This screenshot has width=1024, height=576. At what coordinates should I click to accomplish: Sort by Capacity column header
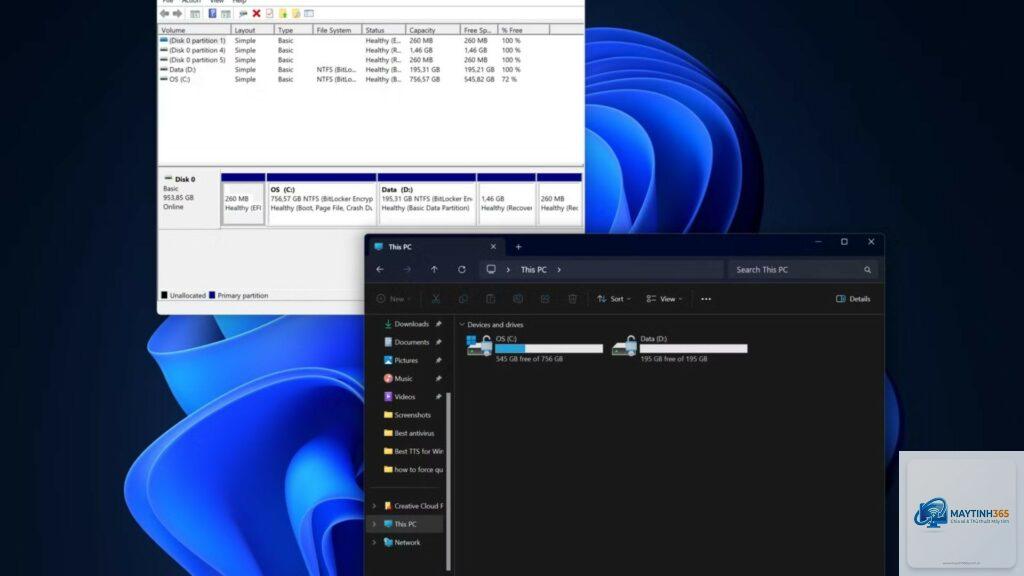[x=432, y=30]
